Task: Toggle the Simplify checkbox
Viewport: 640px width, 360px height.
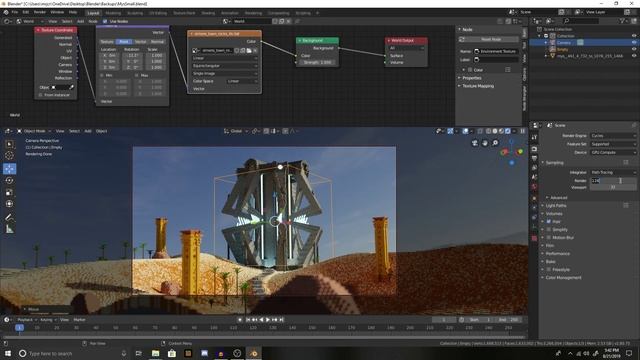Action: (549, 229)
